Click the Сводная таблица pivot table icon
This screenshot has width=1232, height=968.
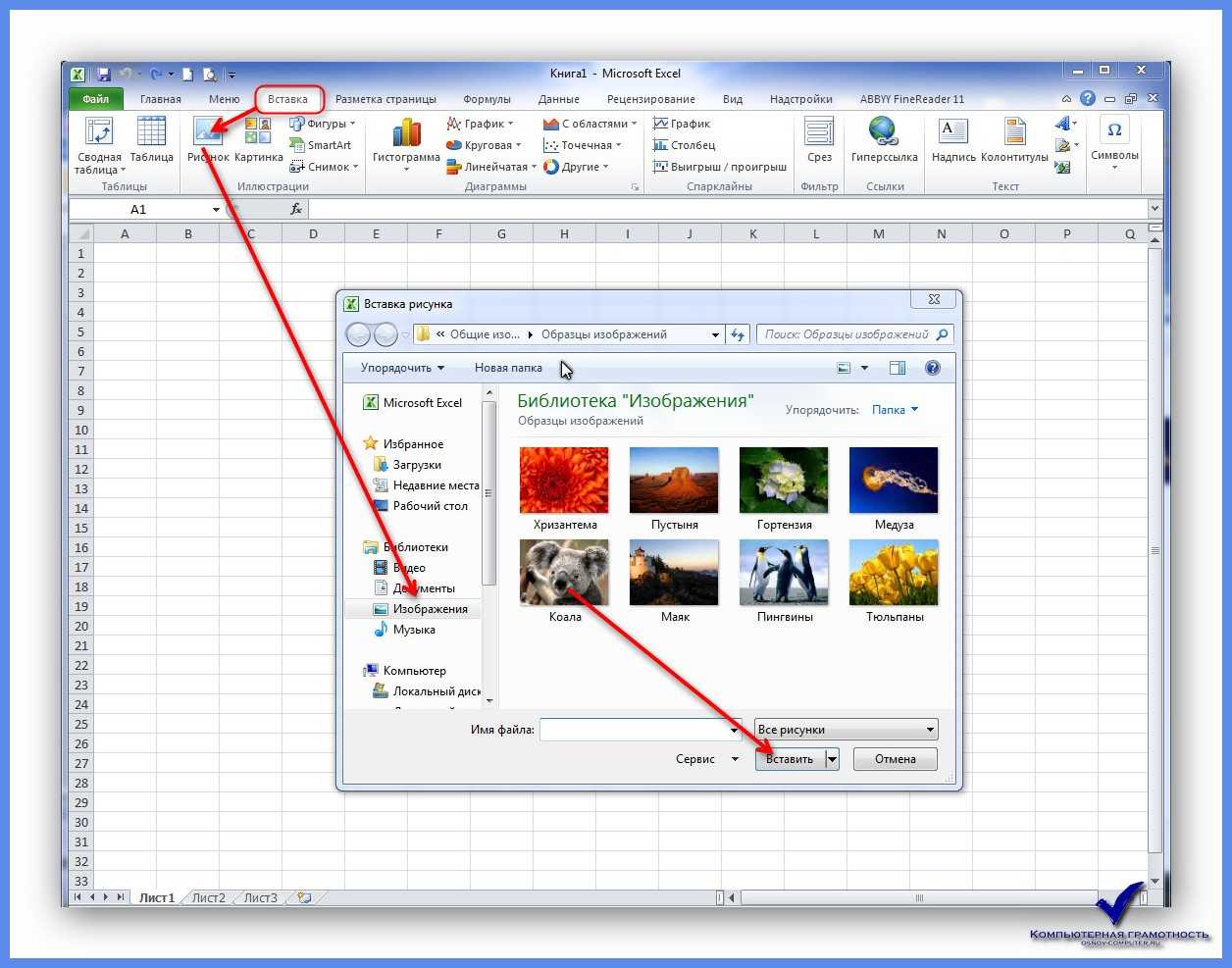(x=99, y=131)
